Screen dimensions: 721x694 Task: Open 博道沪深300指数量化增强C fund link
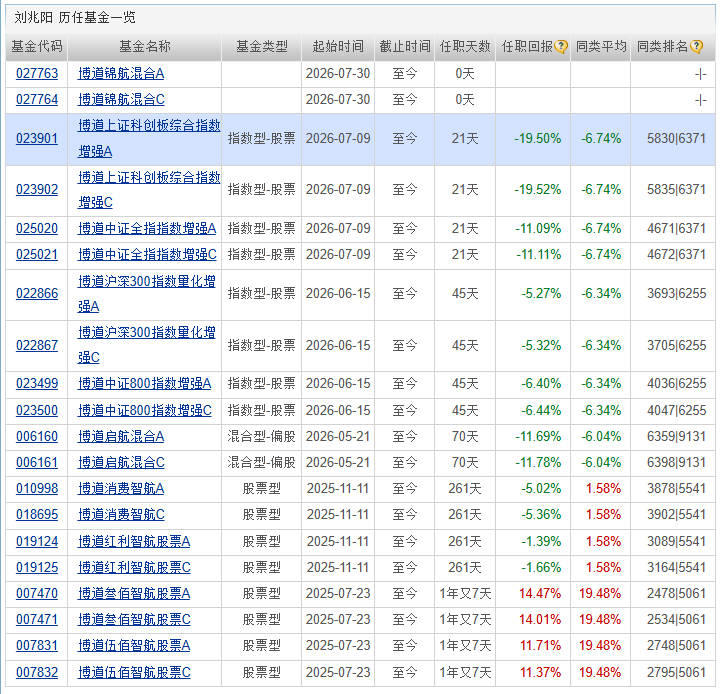click(147, 345)
